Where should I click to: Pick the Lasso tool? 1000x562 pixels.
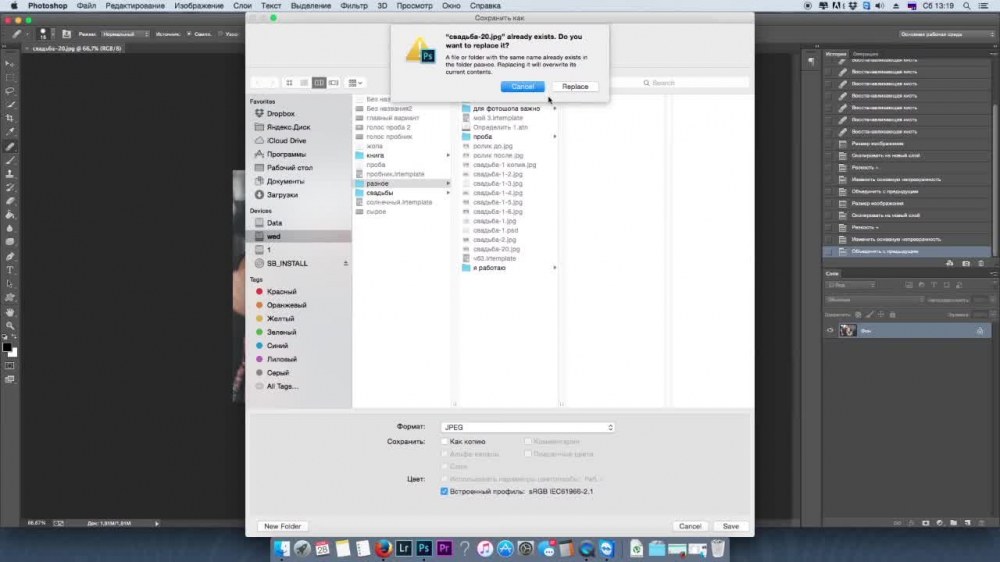point(10,90)
